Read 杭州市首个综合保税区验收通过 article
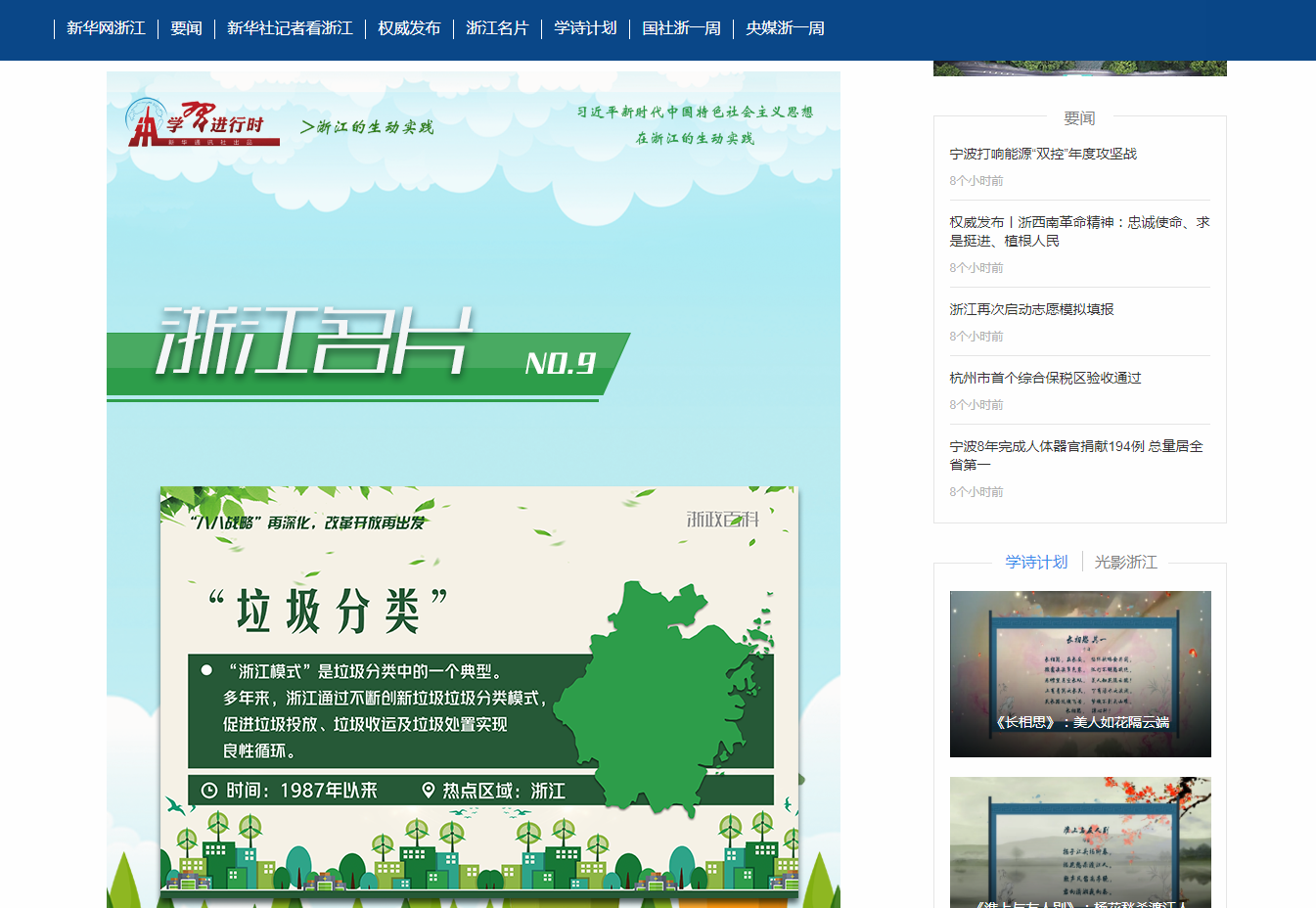Viewport: 1316px width, 908px height. (x=1045, y=378)
